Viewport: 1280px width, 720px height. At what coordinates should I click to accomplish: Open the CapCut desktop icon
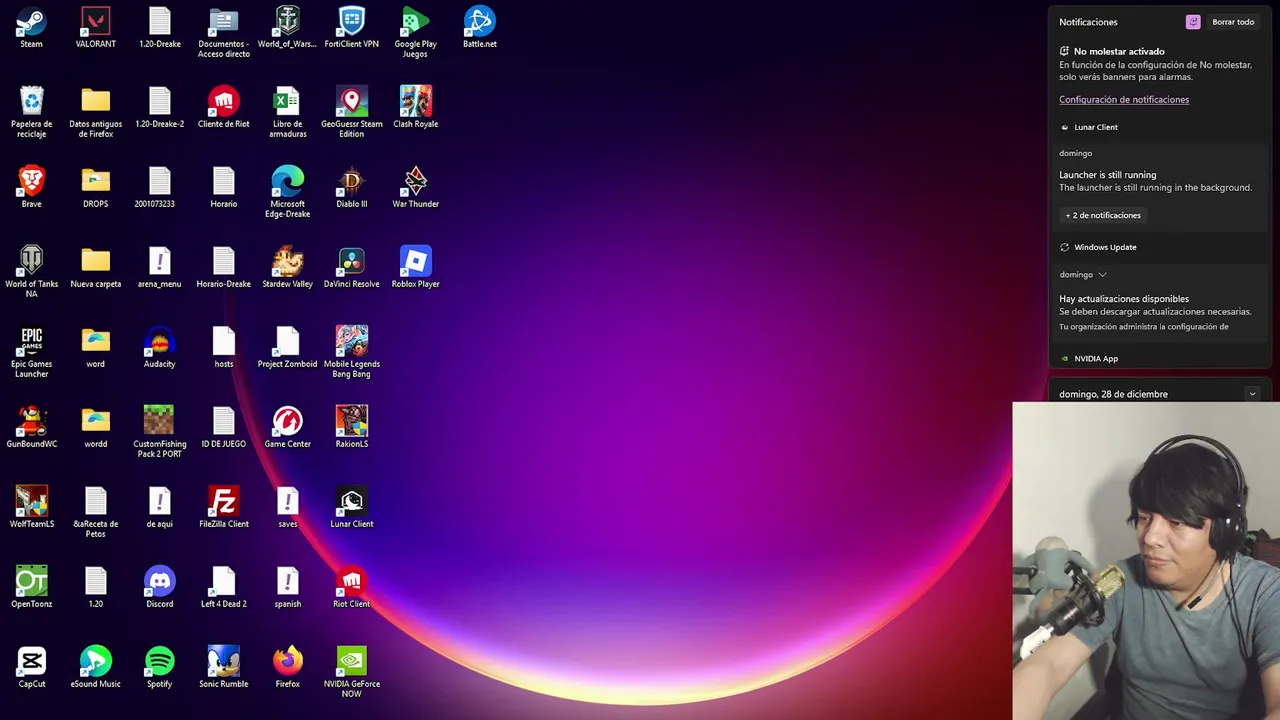tap(31, 668)
